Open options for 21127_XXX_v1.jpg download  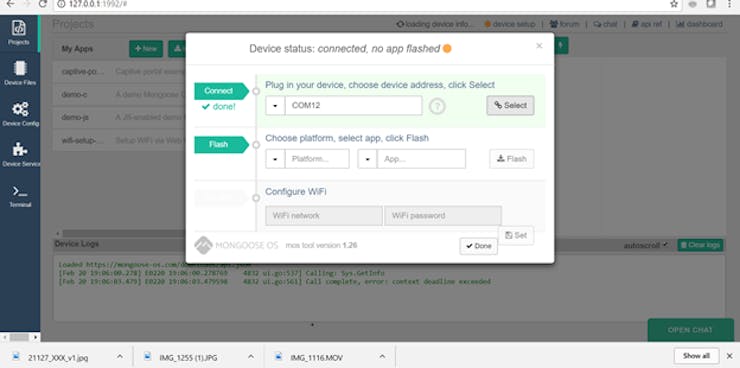(x=120, y=357)
